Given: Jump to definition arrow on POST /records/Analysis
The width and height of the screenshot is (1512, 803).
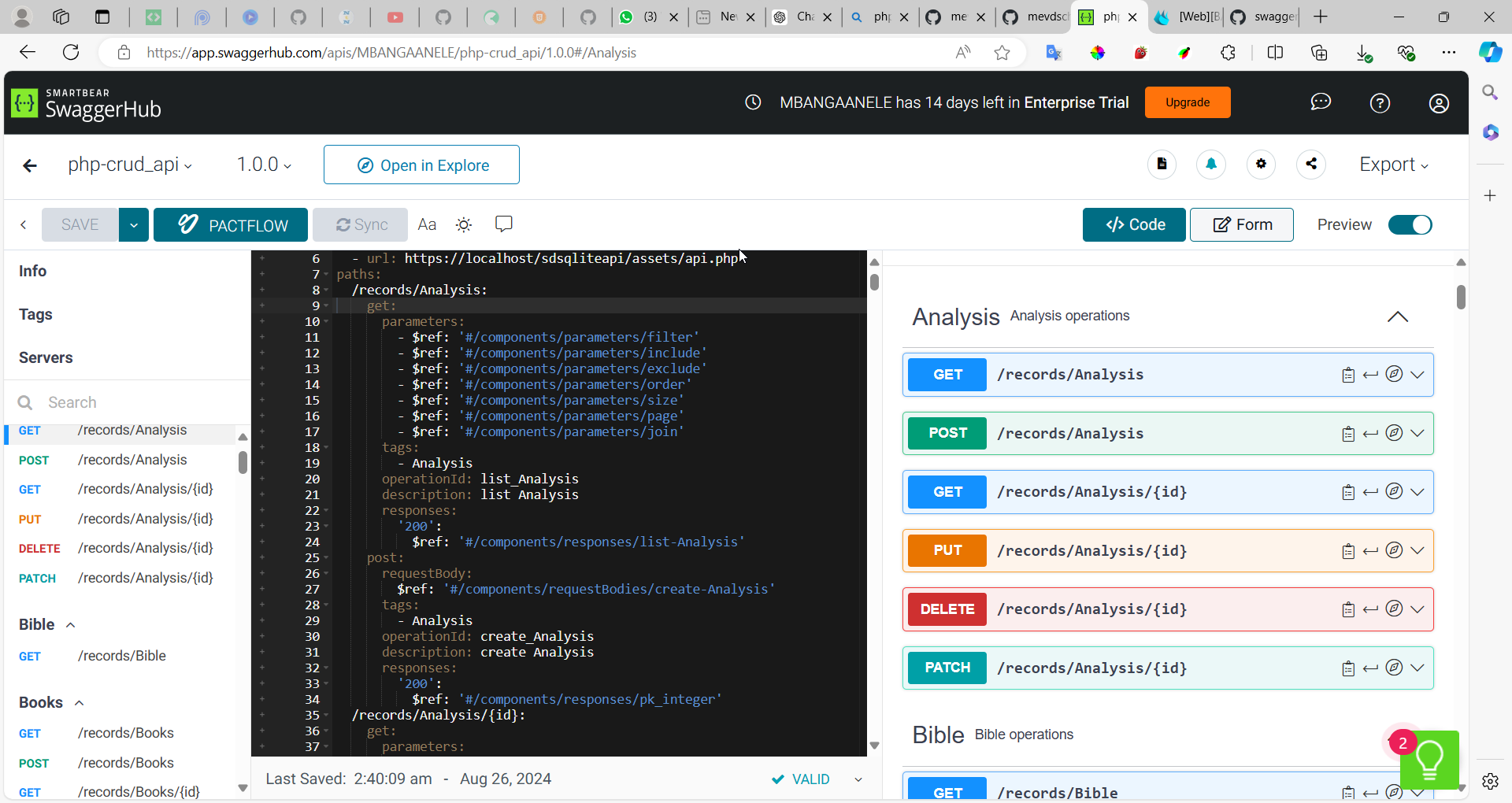Looking at the screenshot, I should tap(1370, 434).
